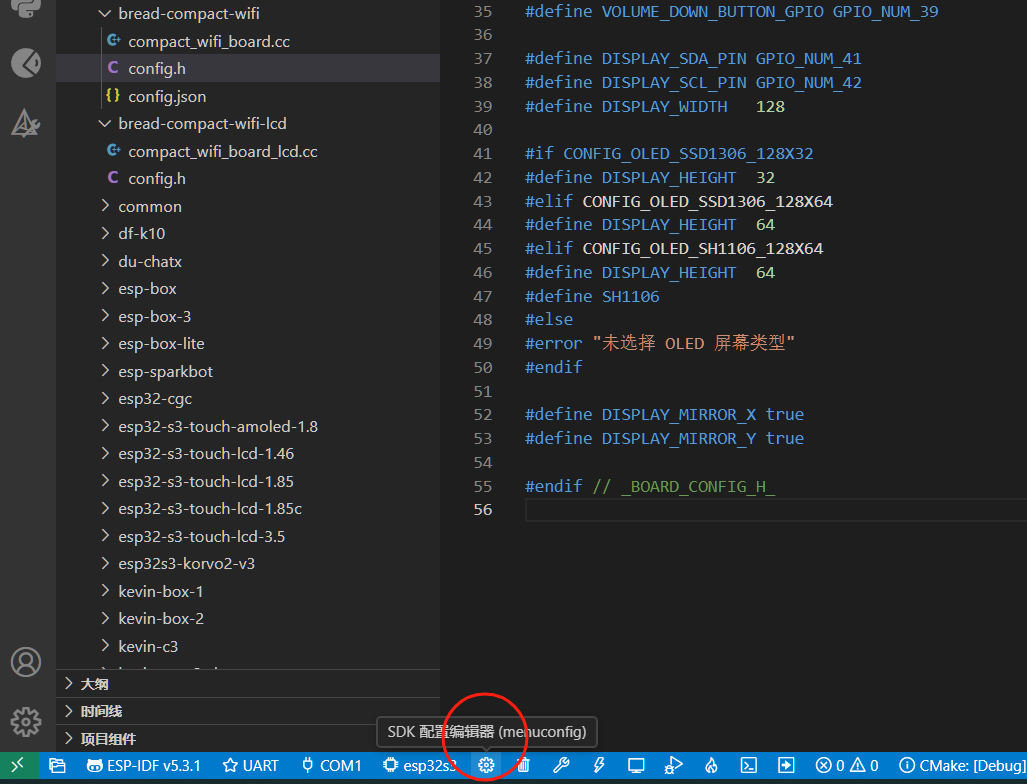
Task: Select COM1 serial port in status bar
Action: [x=330, y=765]
